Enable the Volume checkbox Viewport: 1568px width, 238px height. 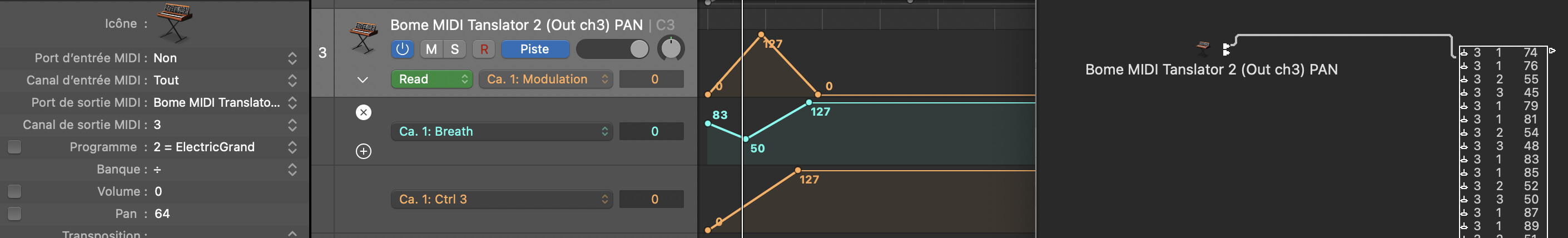pos(14,192)
